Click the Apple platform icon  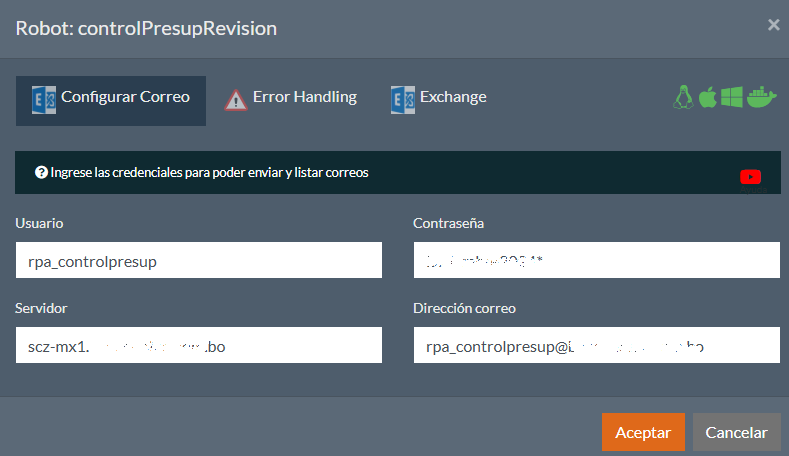coord(708,97)
